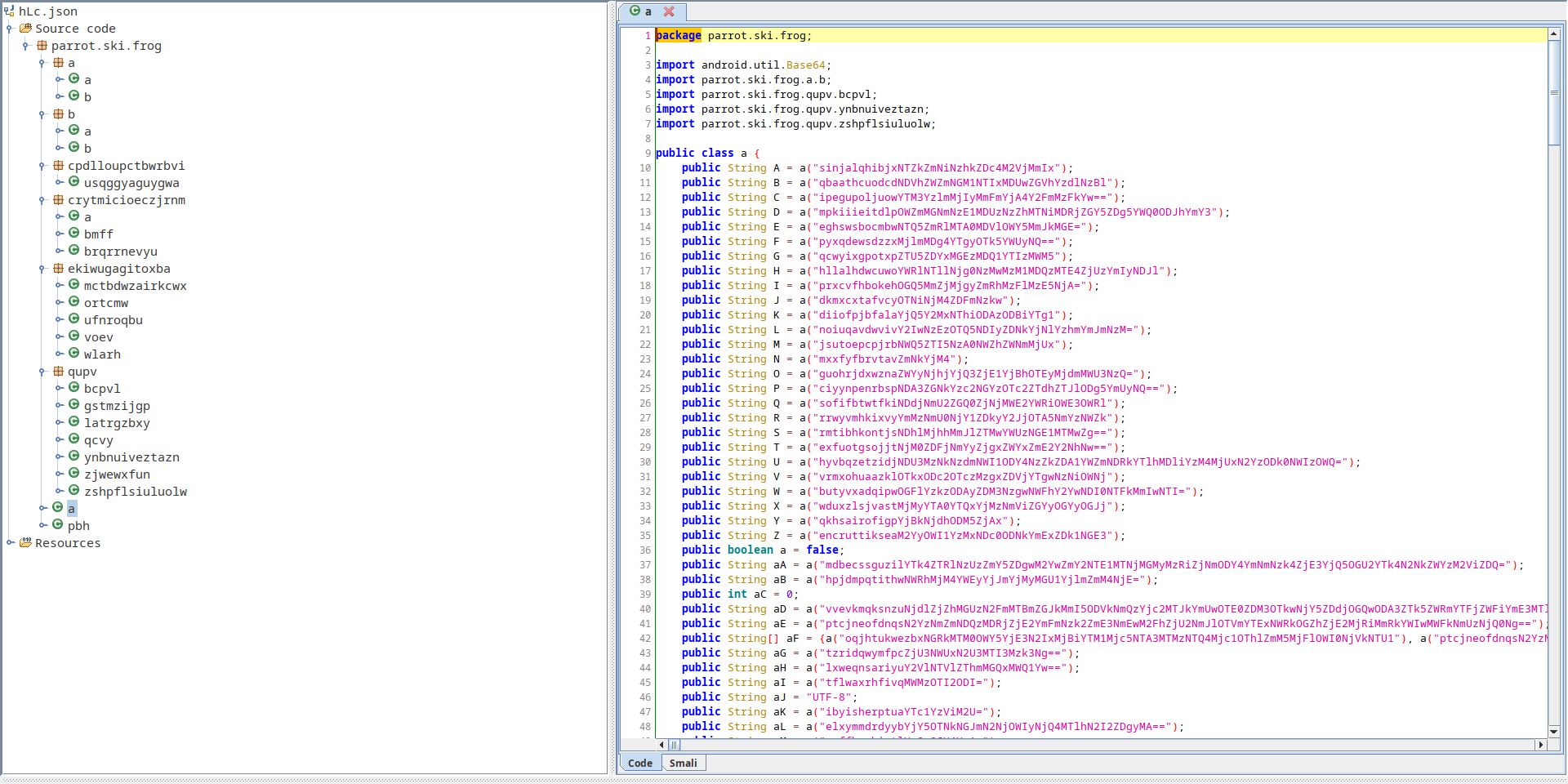Image resolution: width=1568 pixels, height=784 pixels.
Task: Click the 'Base64' import on line 3
Action: click(x=806, y=65)
